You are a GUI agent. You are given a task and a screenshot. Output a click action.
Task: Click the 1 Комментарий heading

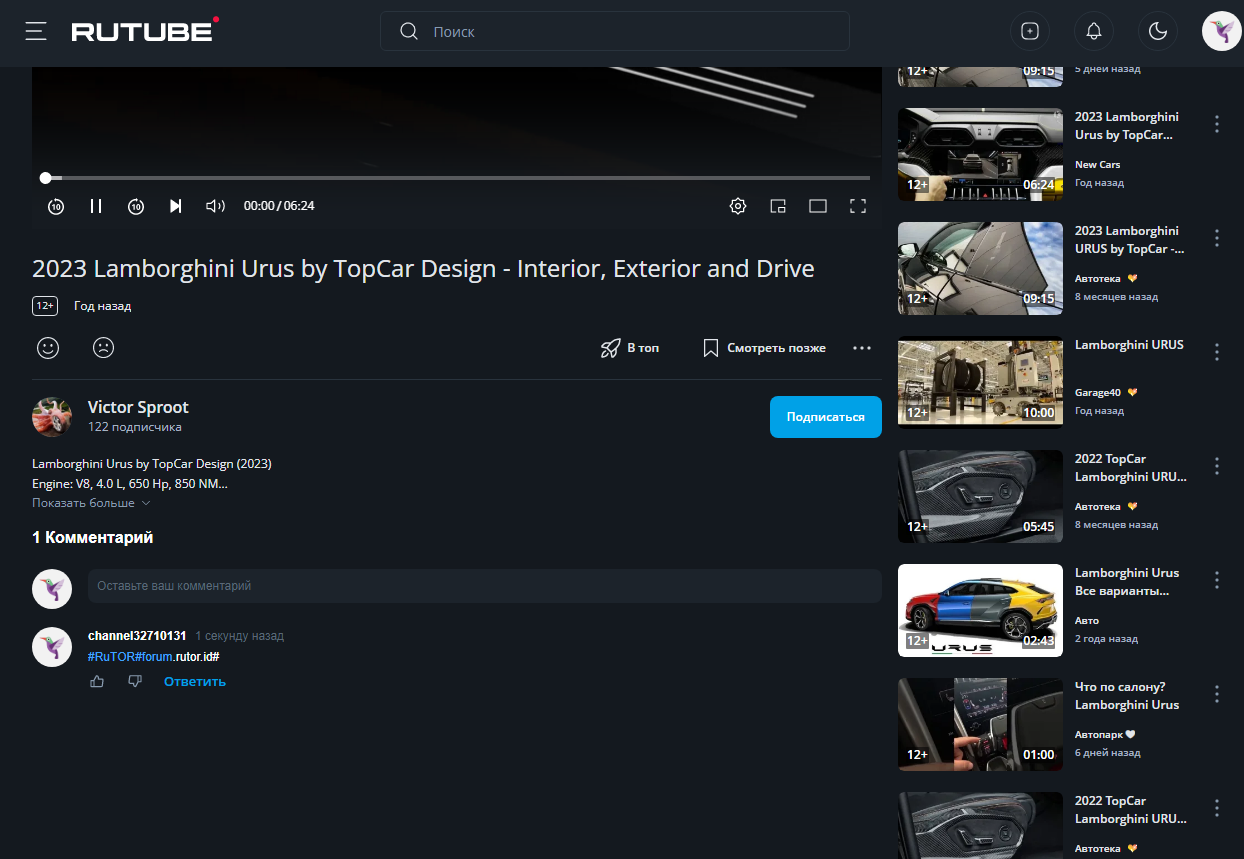coord(93,538)
